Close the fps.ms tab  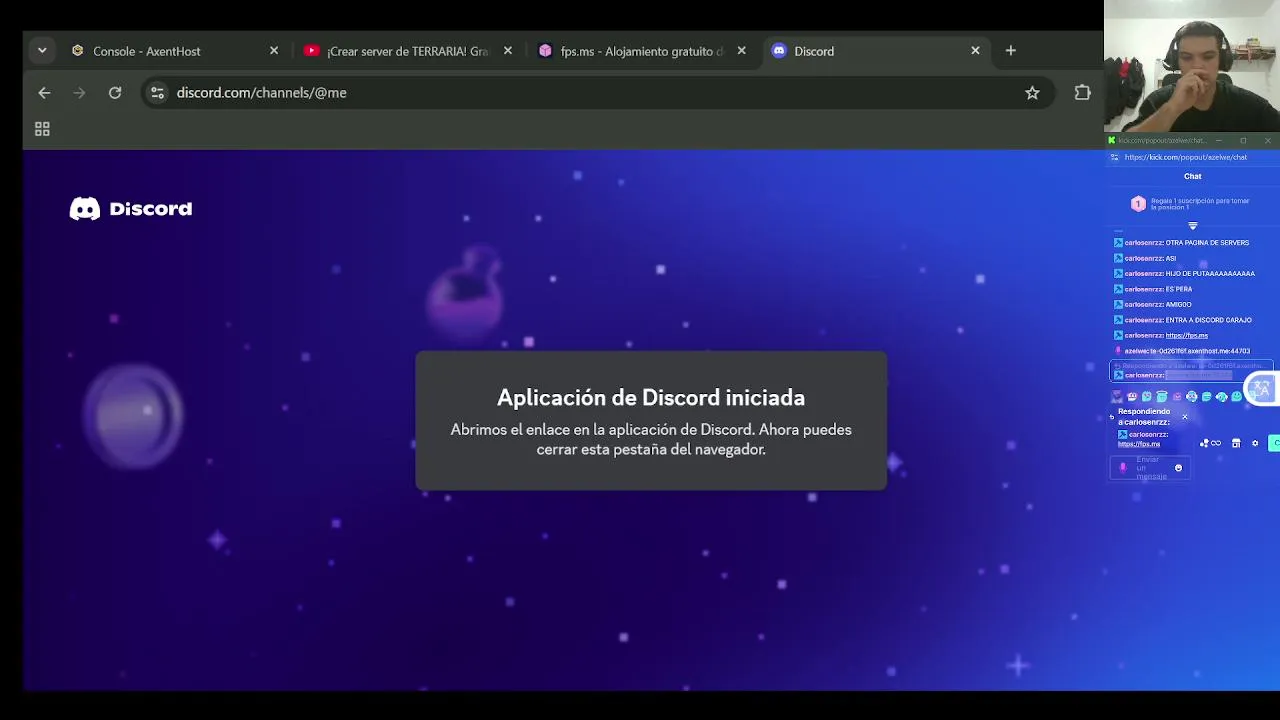coord(741,51)
